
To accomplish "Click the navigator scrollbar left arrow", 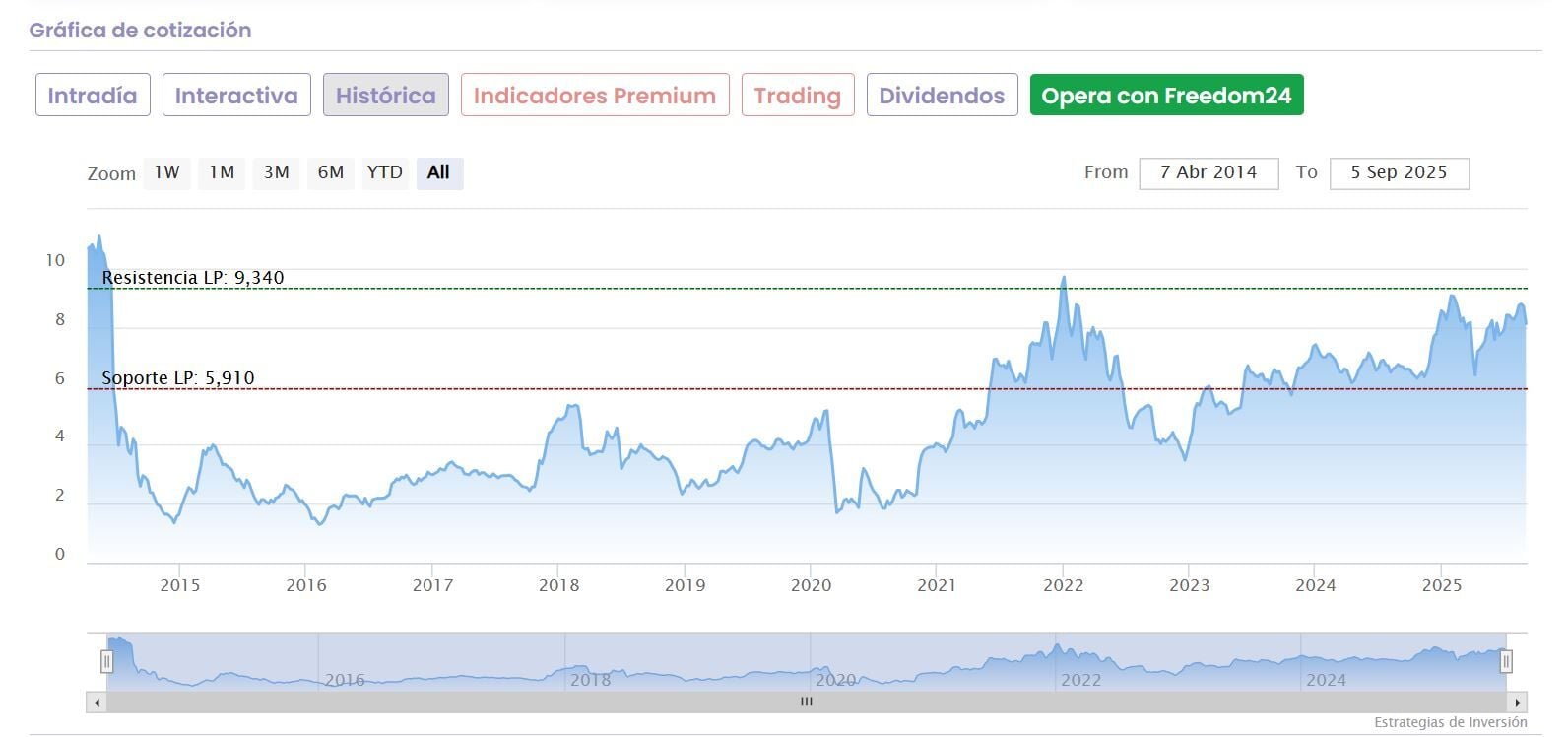I will pos(97,703).
